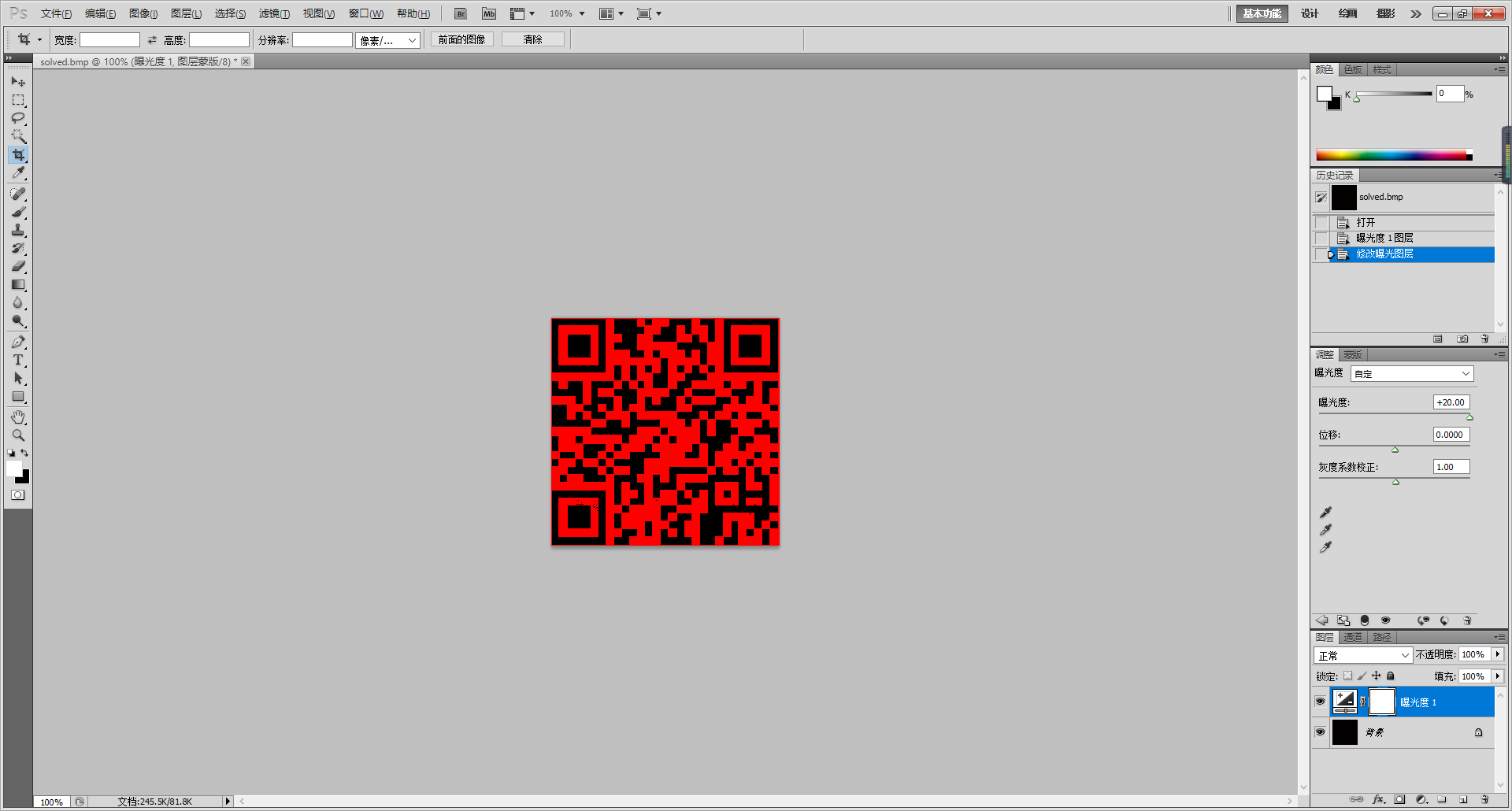Image resolution: width=1512 pixels, height=811 pixels.
Task: Select the Dodge tool
Action: point(18,320)
